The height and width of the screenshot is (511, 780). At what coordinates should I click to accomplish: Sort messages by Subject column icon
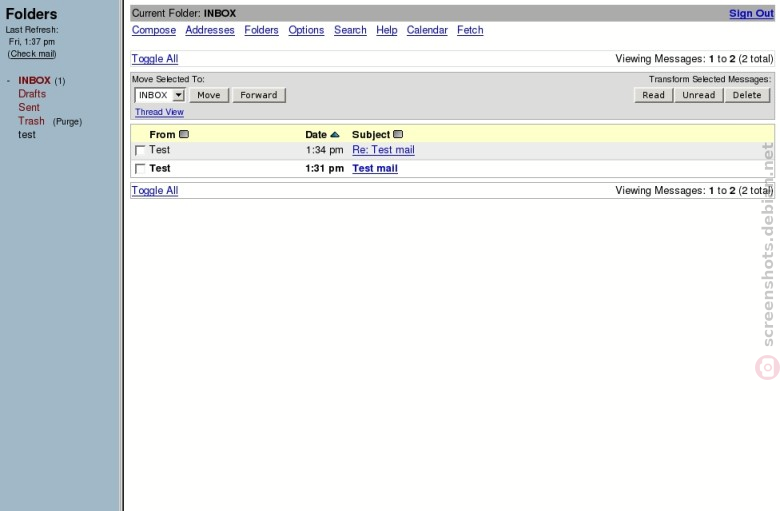coord(398,134)
